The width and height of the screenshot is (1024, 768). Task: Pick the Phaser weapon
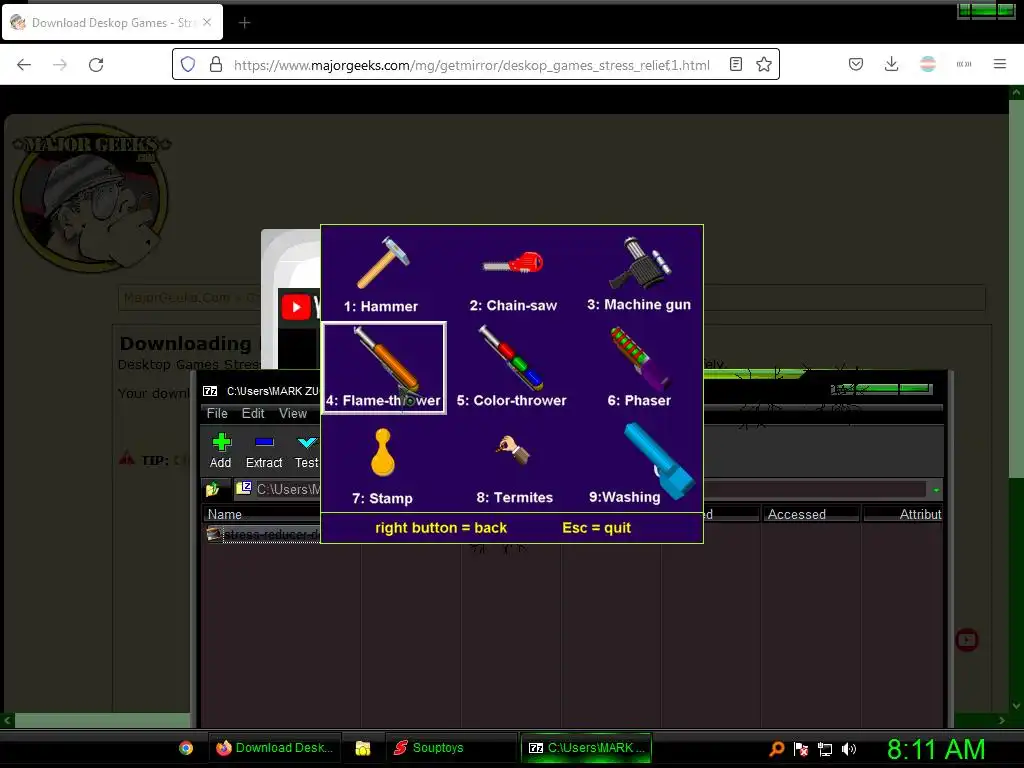click(x=639, y=368)
